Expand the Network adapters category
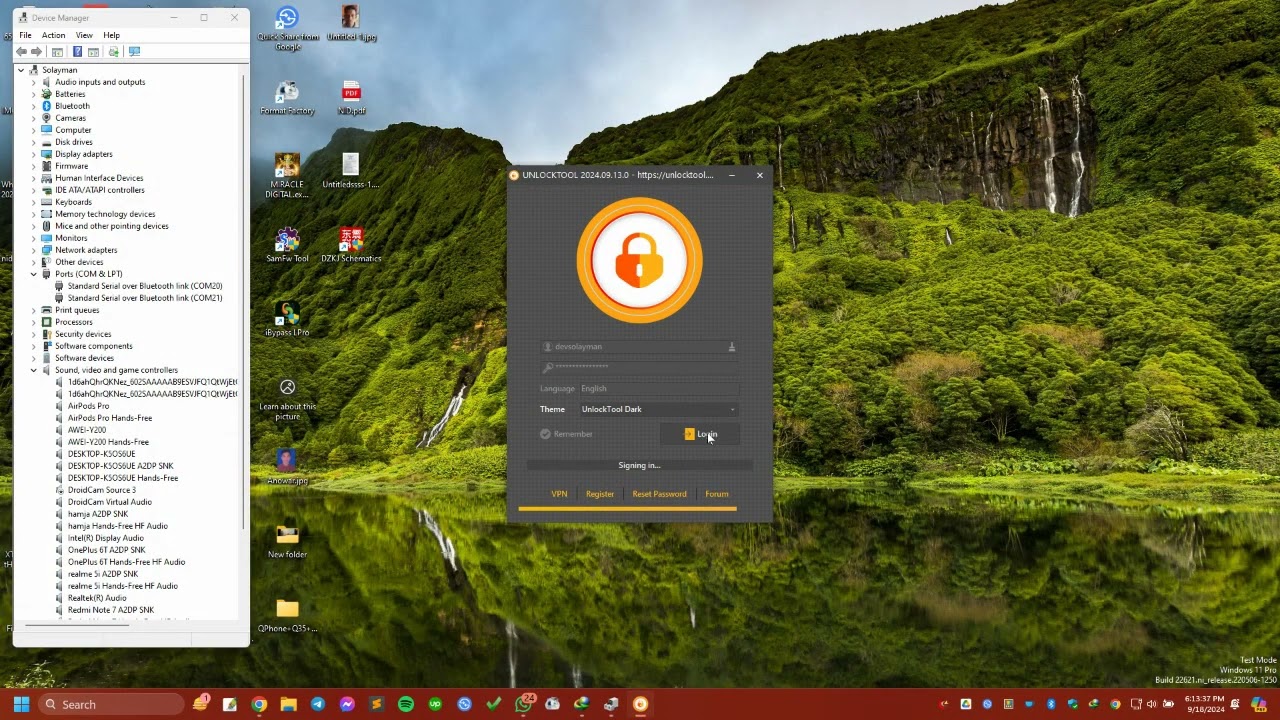The height and width of the screenshot is (720, 1280). [33, 250]
